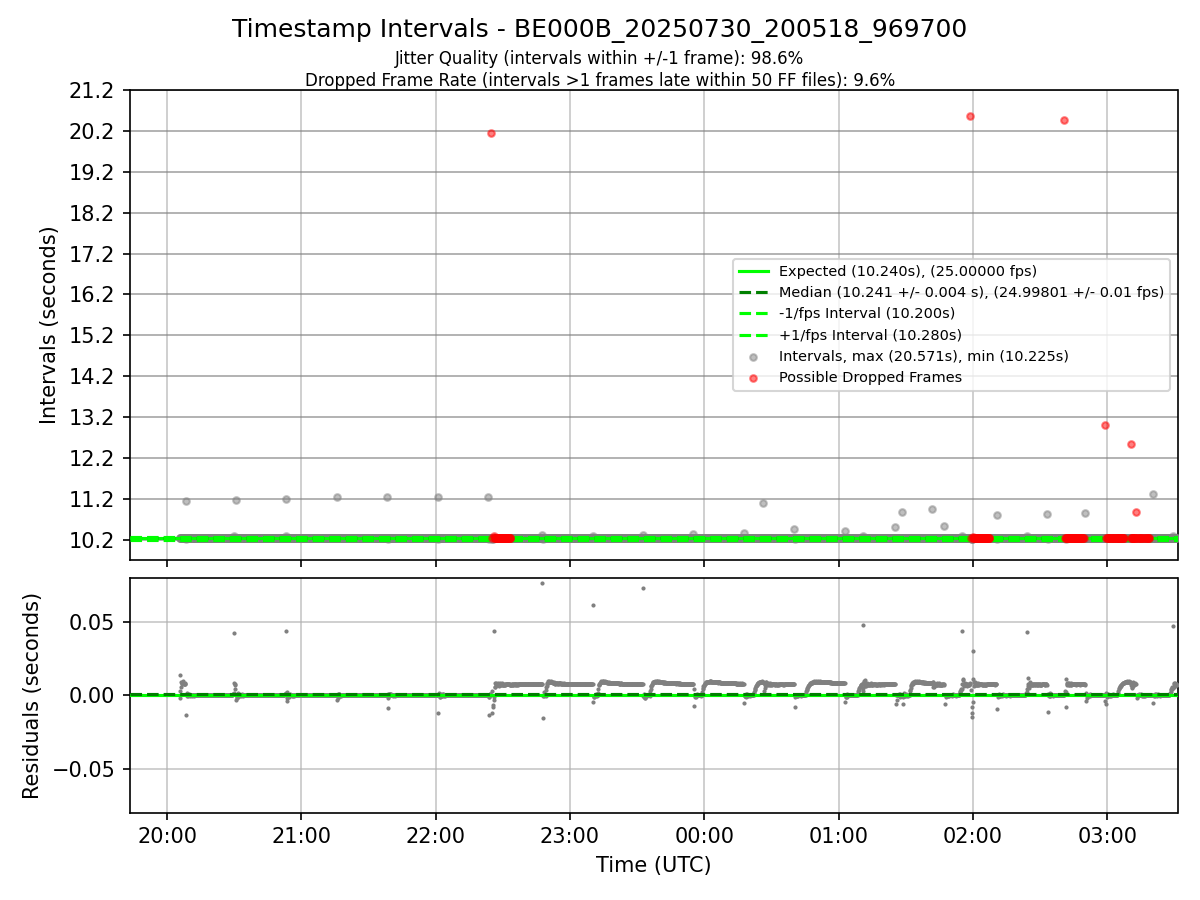Click the x-axis tick label '00:00'
The height and width of the screenshot is (900, 1200).
704,834
